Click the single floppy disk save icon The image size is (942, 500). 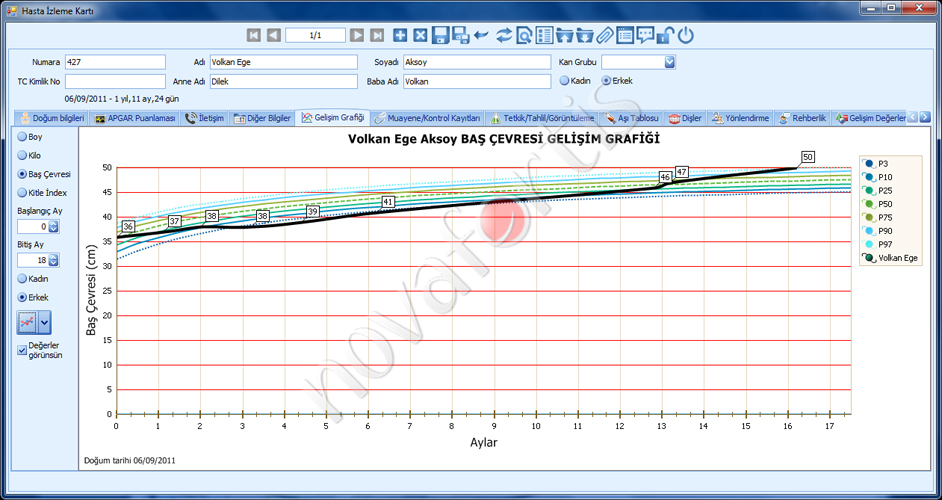(x=441, y=35)
